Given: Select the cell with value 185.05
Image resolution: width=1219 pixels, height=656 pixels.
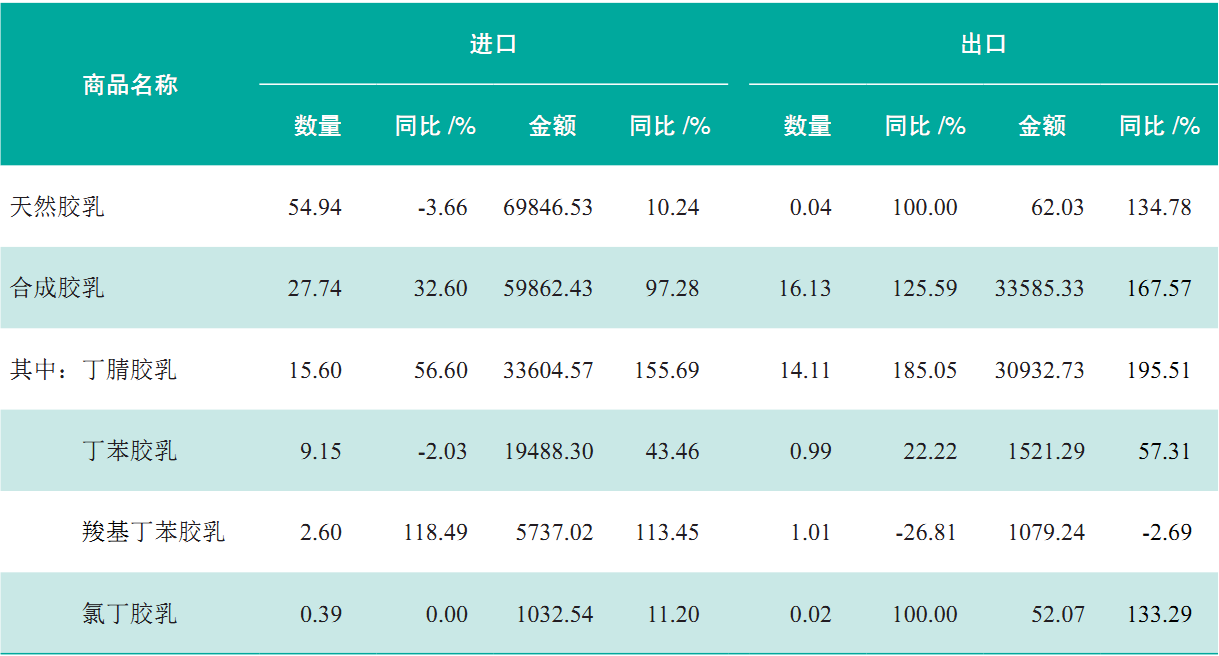Looking at the screenshot, I should [x=925, y=370].
